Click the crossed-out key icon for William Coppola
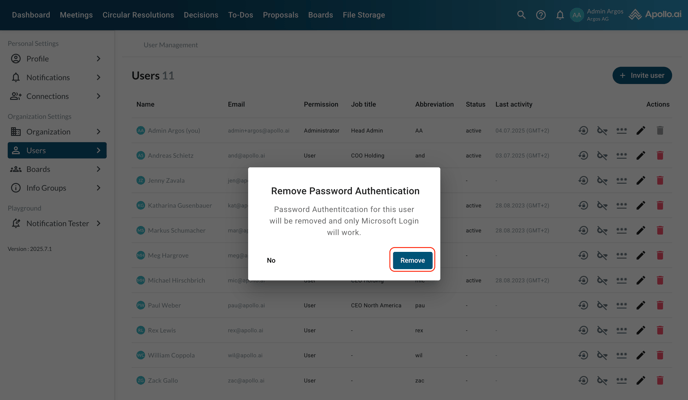The image size is (688, 400). point(602,356)
